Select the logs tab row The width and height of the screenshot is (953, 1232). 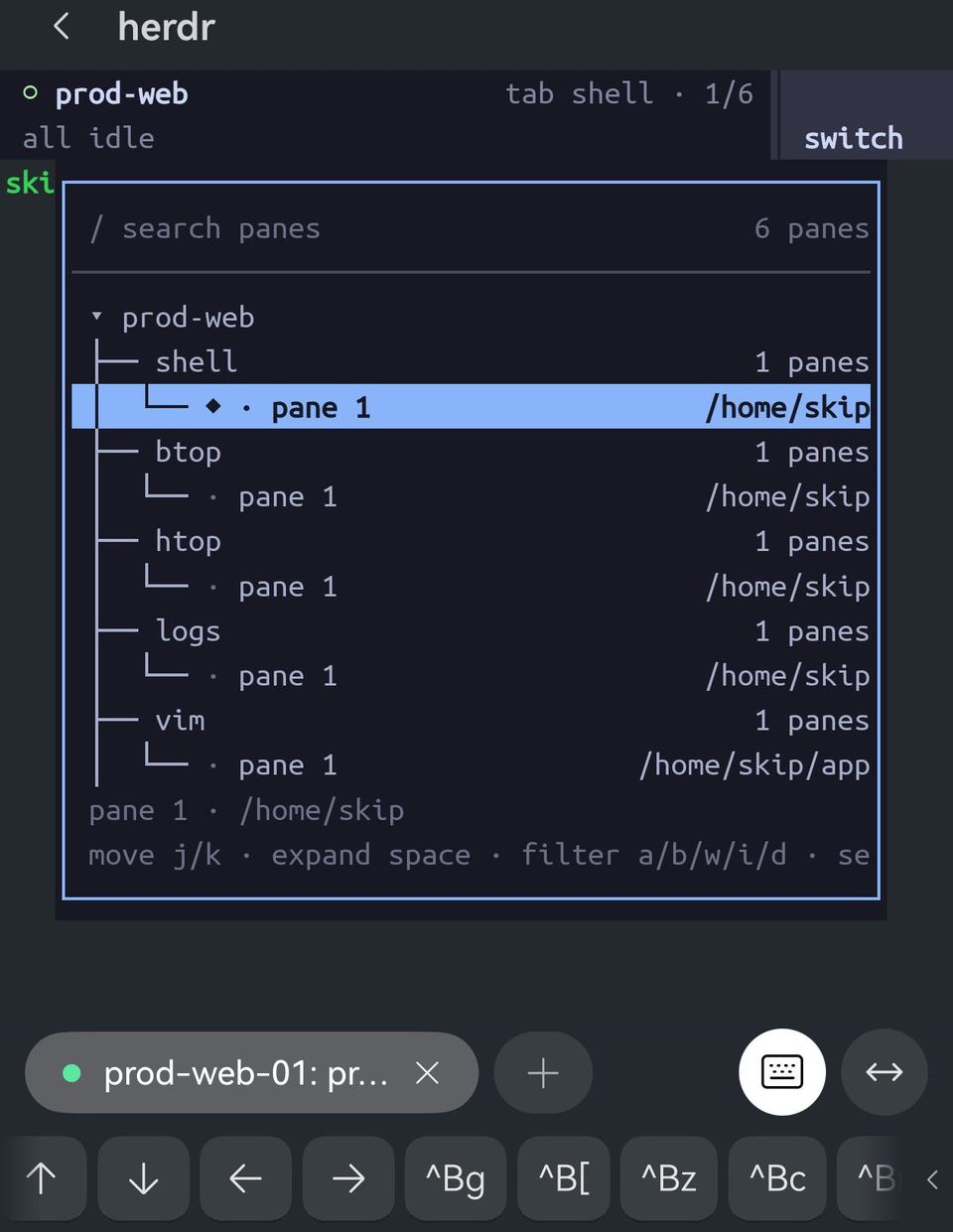tap(472, 630)
